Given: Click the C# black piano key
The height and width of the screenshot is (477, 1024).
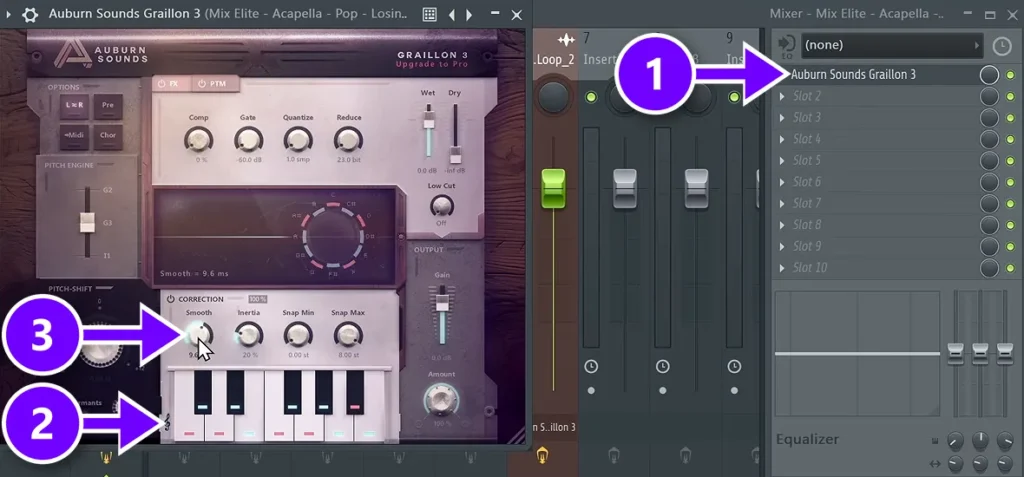Looking at the screenshot, I should click(203, 393).
